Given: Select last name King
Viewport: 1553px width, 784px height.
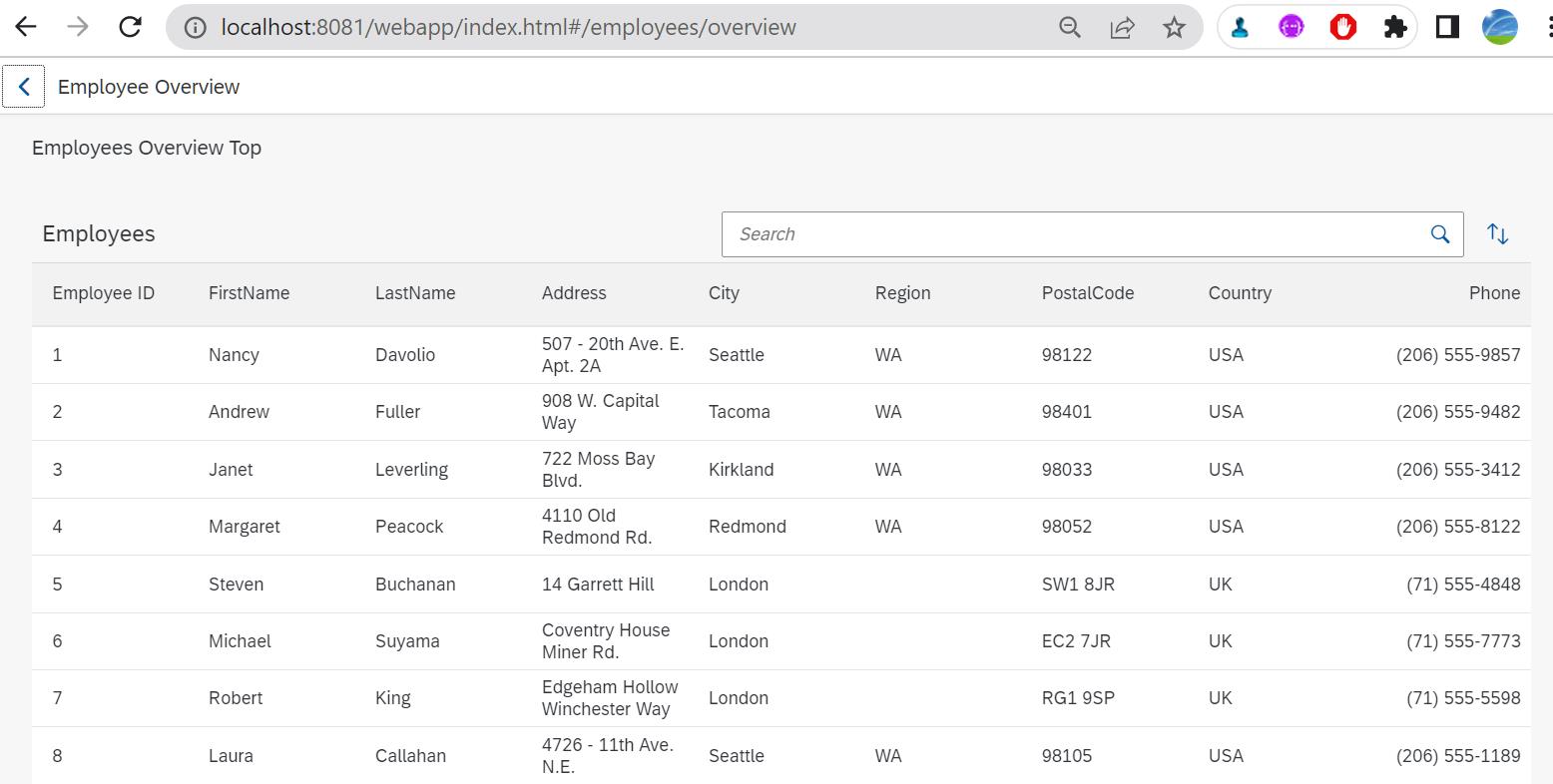Looking at the screenshot, I should 392,698.
